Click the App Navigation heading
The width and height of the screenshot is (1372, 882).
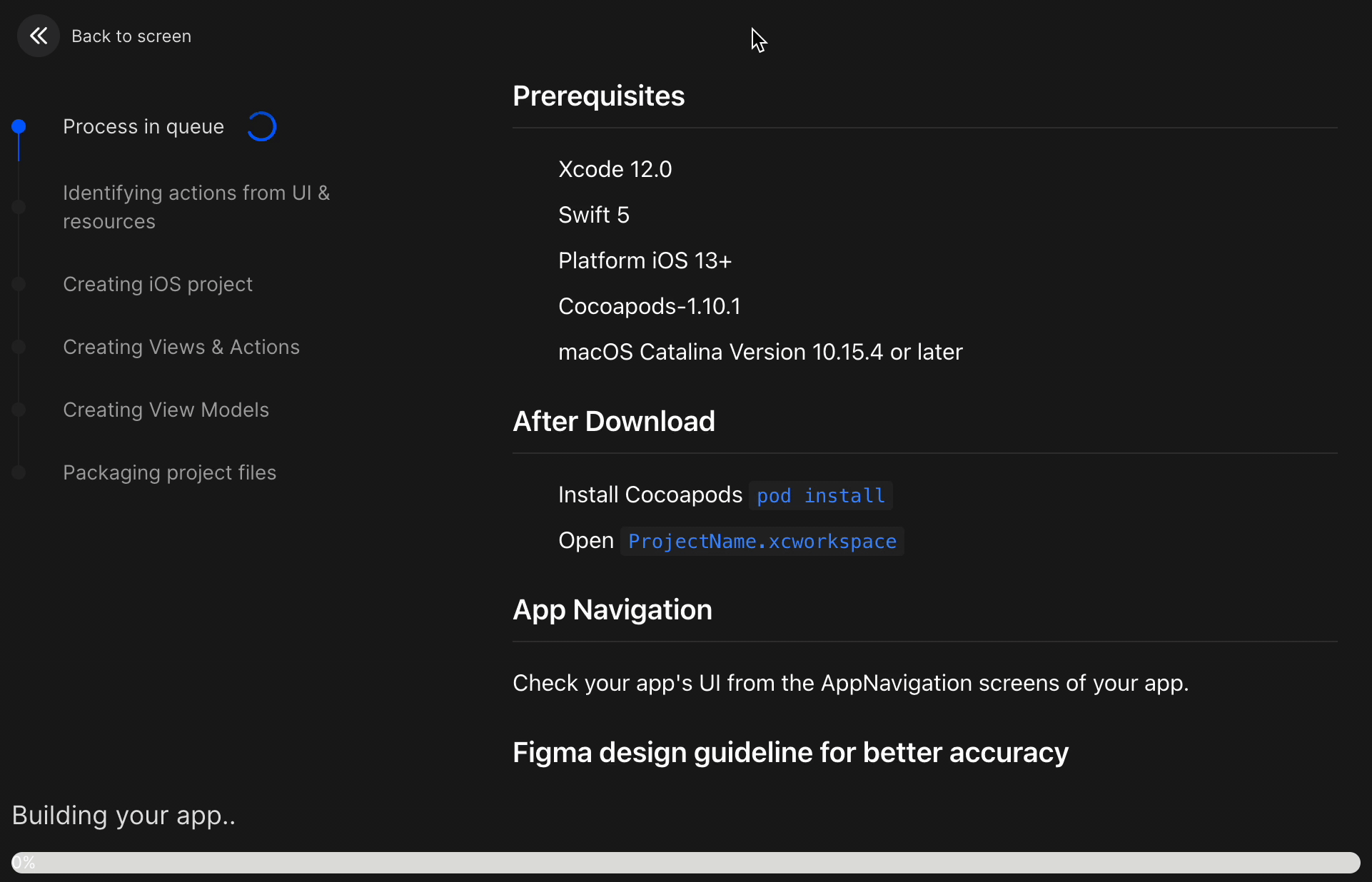click(612, 609)
